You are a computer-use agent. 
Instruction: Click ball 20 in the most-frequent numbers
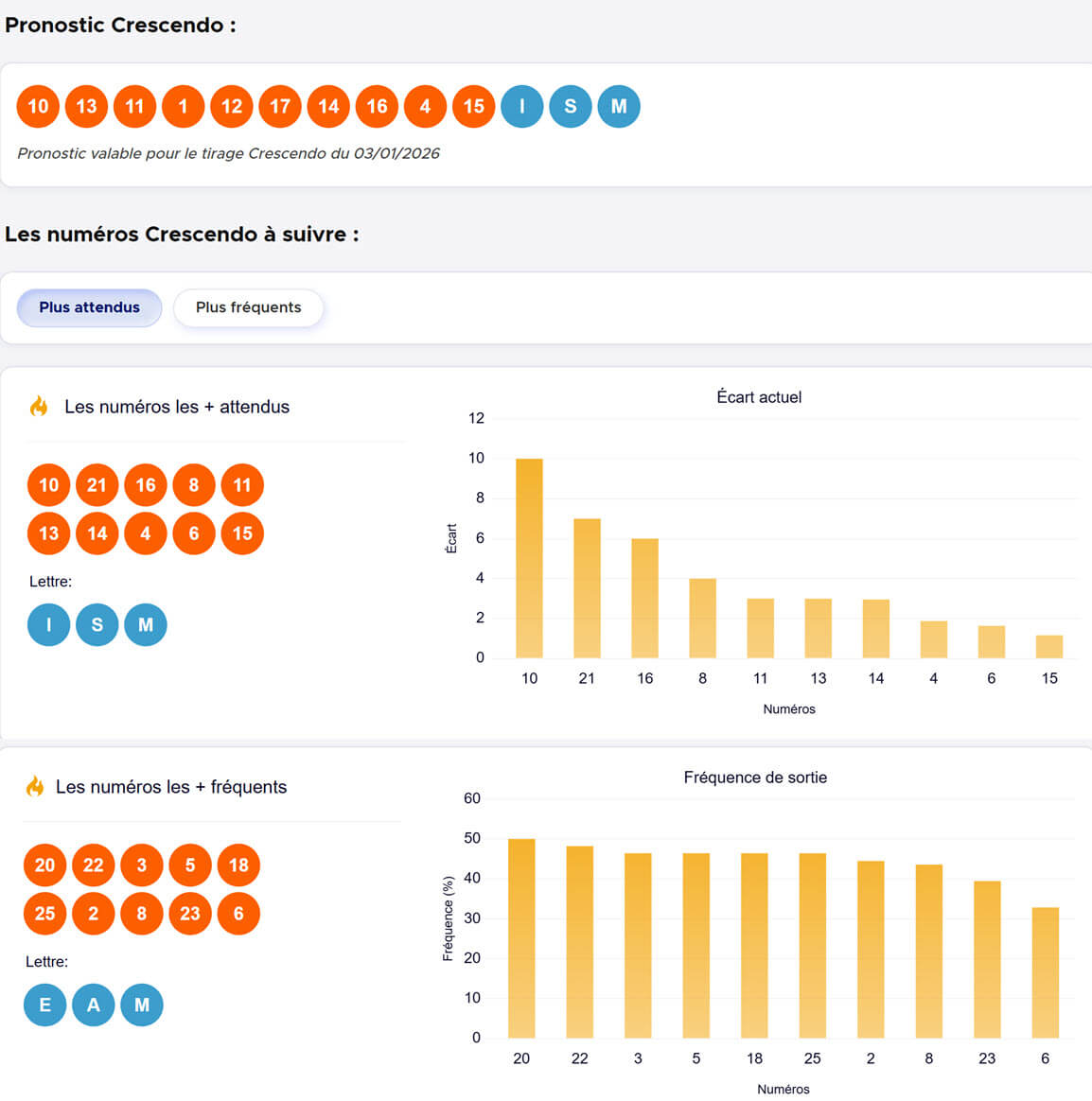click(44, 865)
